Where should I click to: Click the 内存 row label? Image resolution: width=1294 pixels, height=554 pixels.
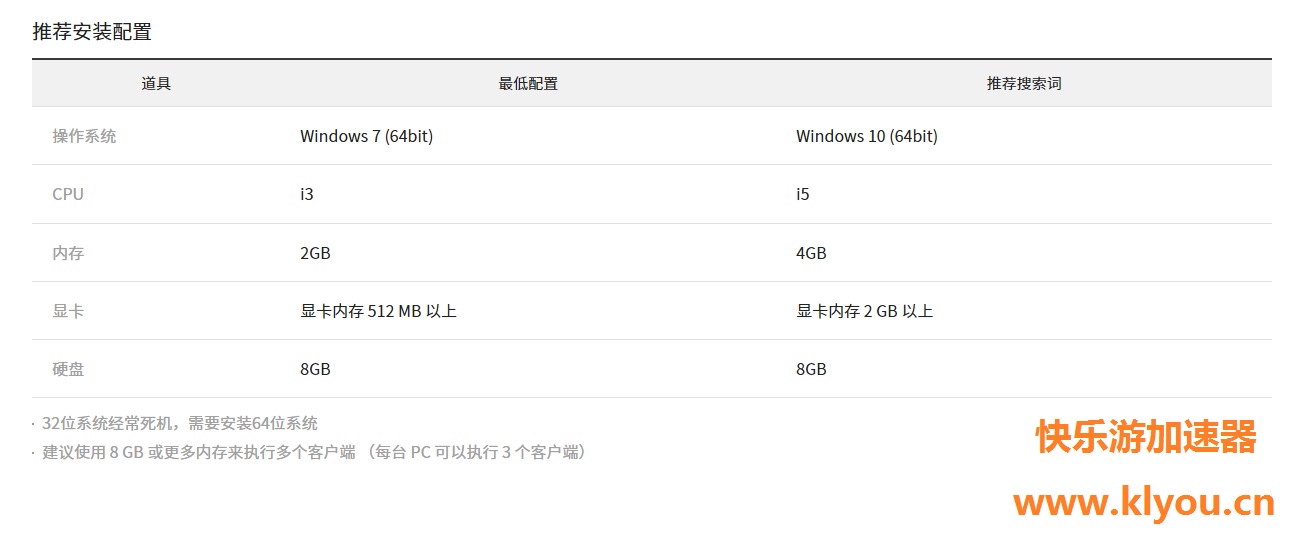click(68, 253)
